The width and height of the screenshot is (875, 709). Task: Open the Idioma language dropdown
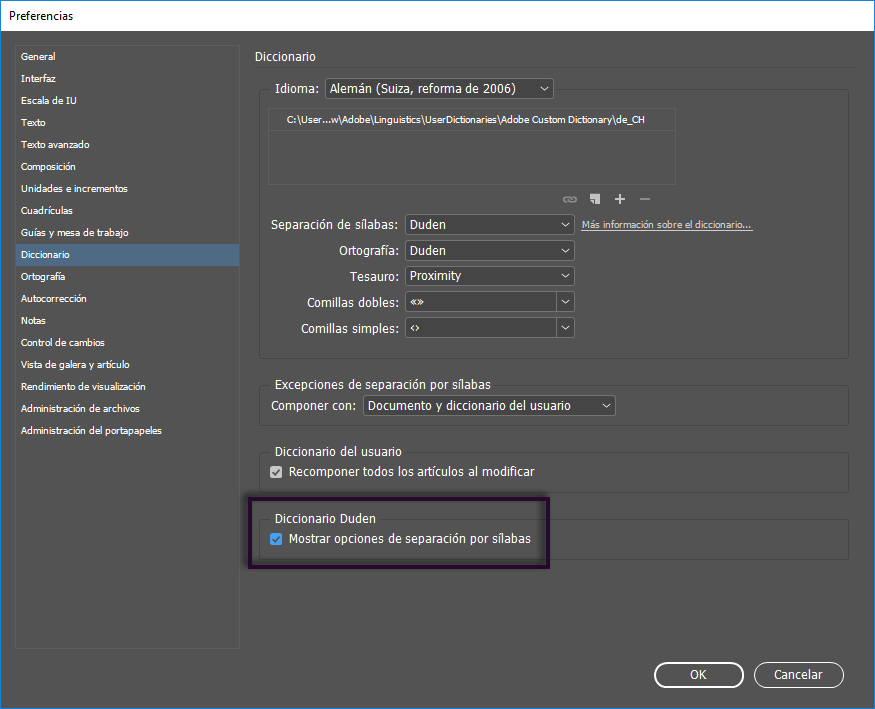pyautogui.click(x=439, y=89)
